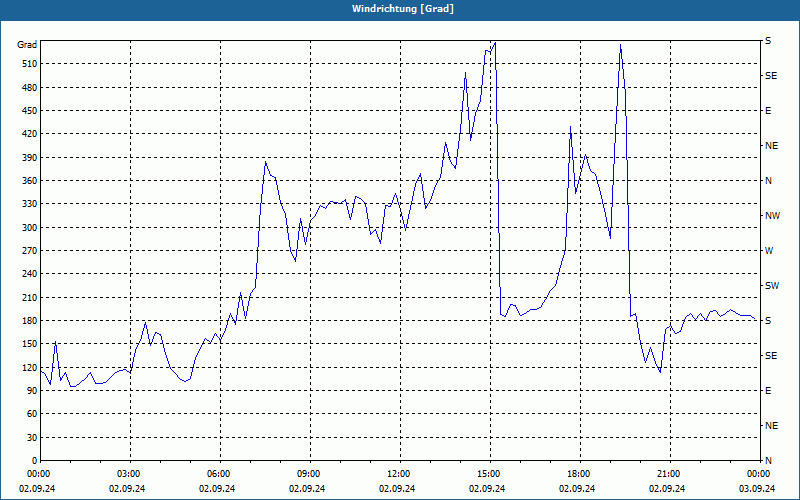
Task: Click the chart title "Windrichtung [Grad]"
Action: [403, 9]
